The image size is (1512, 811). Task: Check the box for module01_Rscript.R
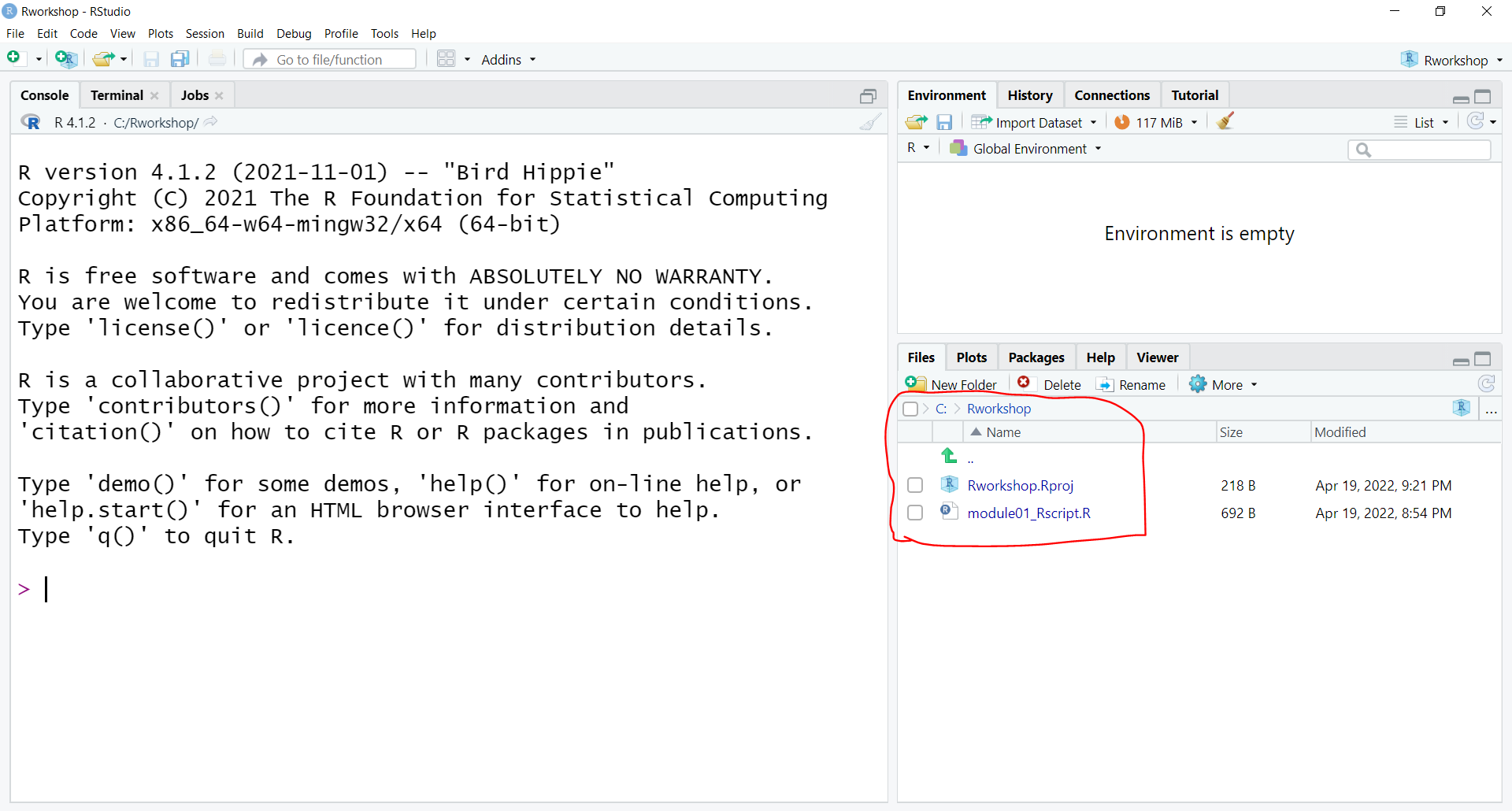pos(915,513)
